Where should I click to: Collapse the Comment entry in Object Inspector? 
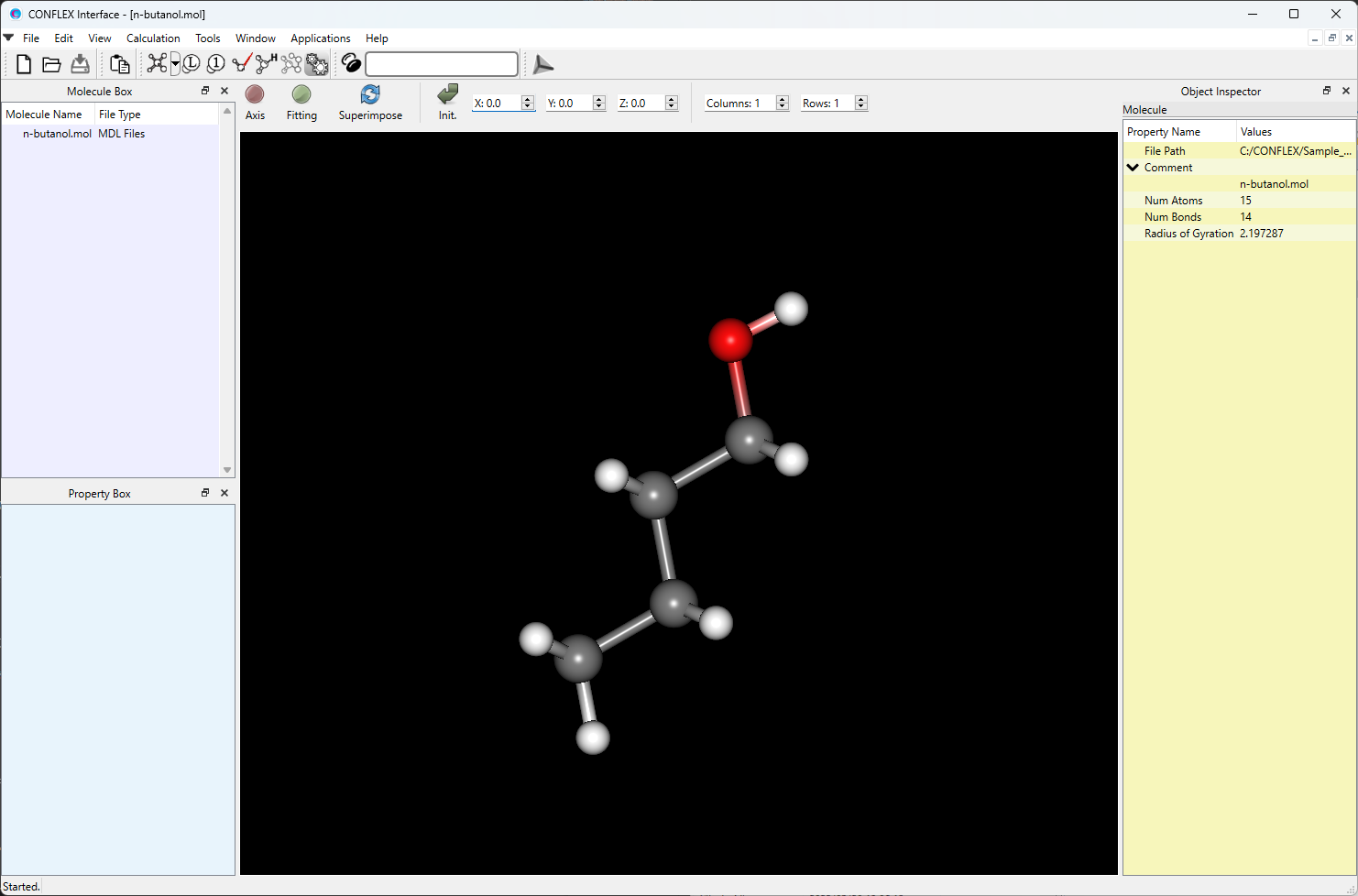[x=1133, y=167]
